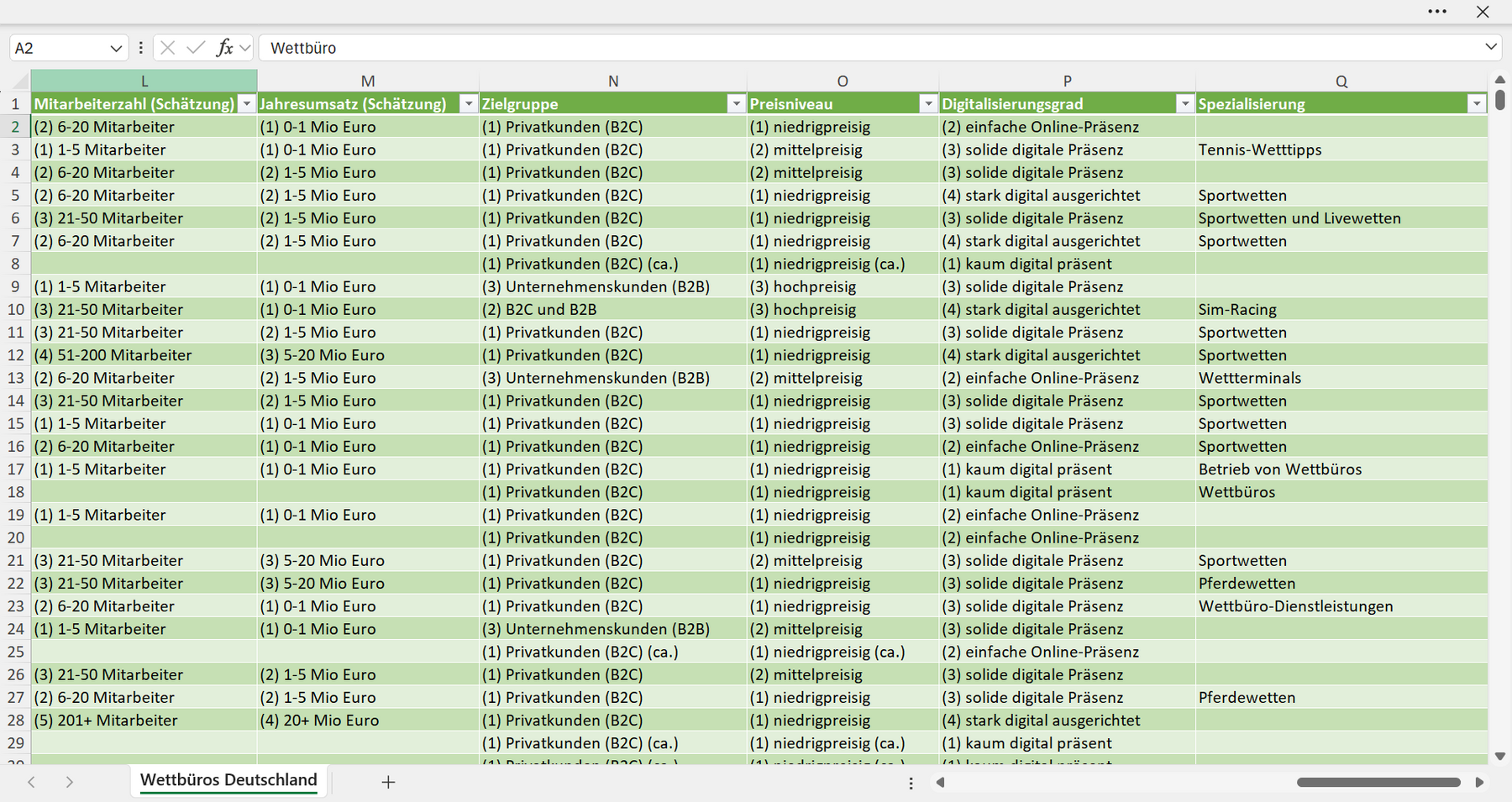Select row 9 cell (3) hochpreisig
This screenshot has height=802, width=1512.
click(843, 286)
